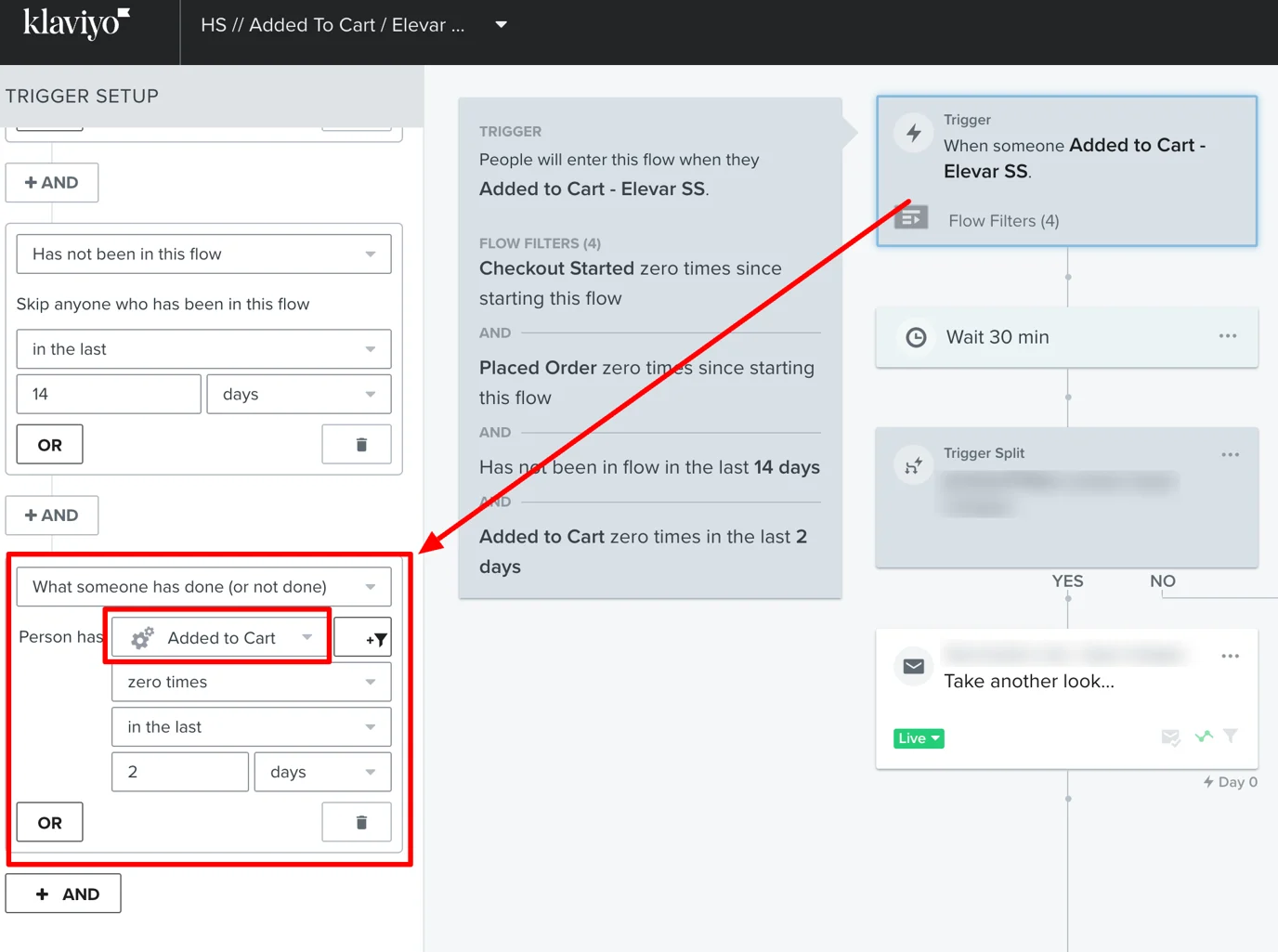Click OR under the 14 days condition
The height and width of the screenshot is (952, 1278).
[x=50, y=444]
